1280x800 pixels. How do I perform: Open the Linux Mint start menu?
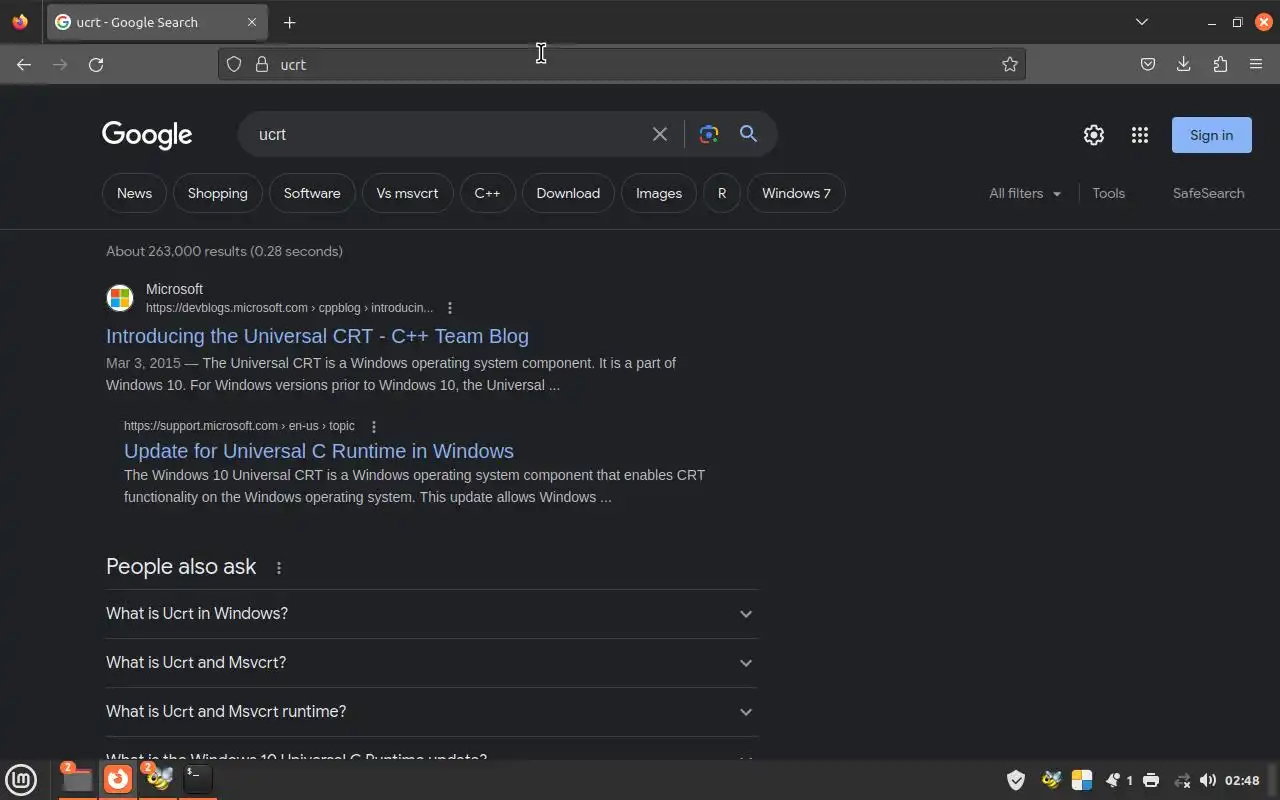click(21, 779)
